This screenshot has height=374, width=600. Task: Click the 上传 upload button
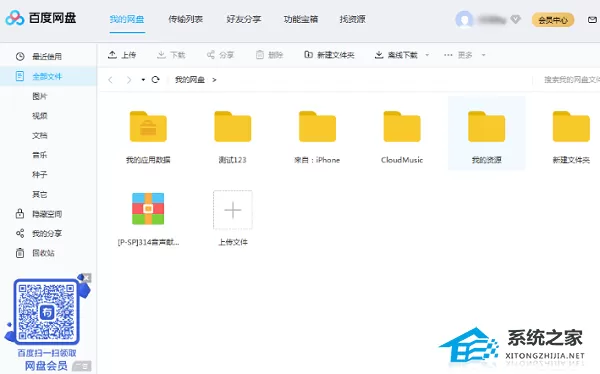click(122, 55)
